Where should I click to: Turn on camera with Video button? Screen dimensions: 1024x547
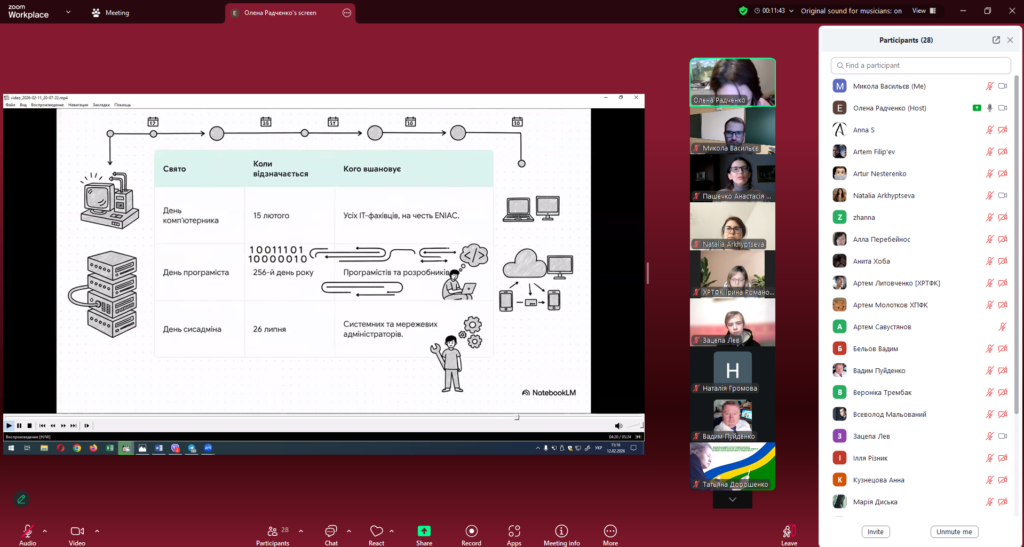click(x=76, y=531)
